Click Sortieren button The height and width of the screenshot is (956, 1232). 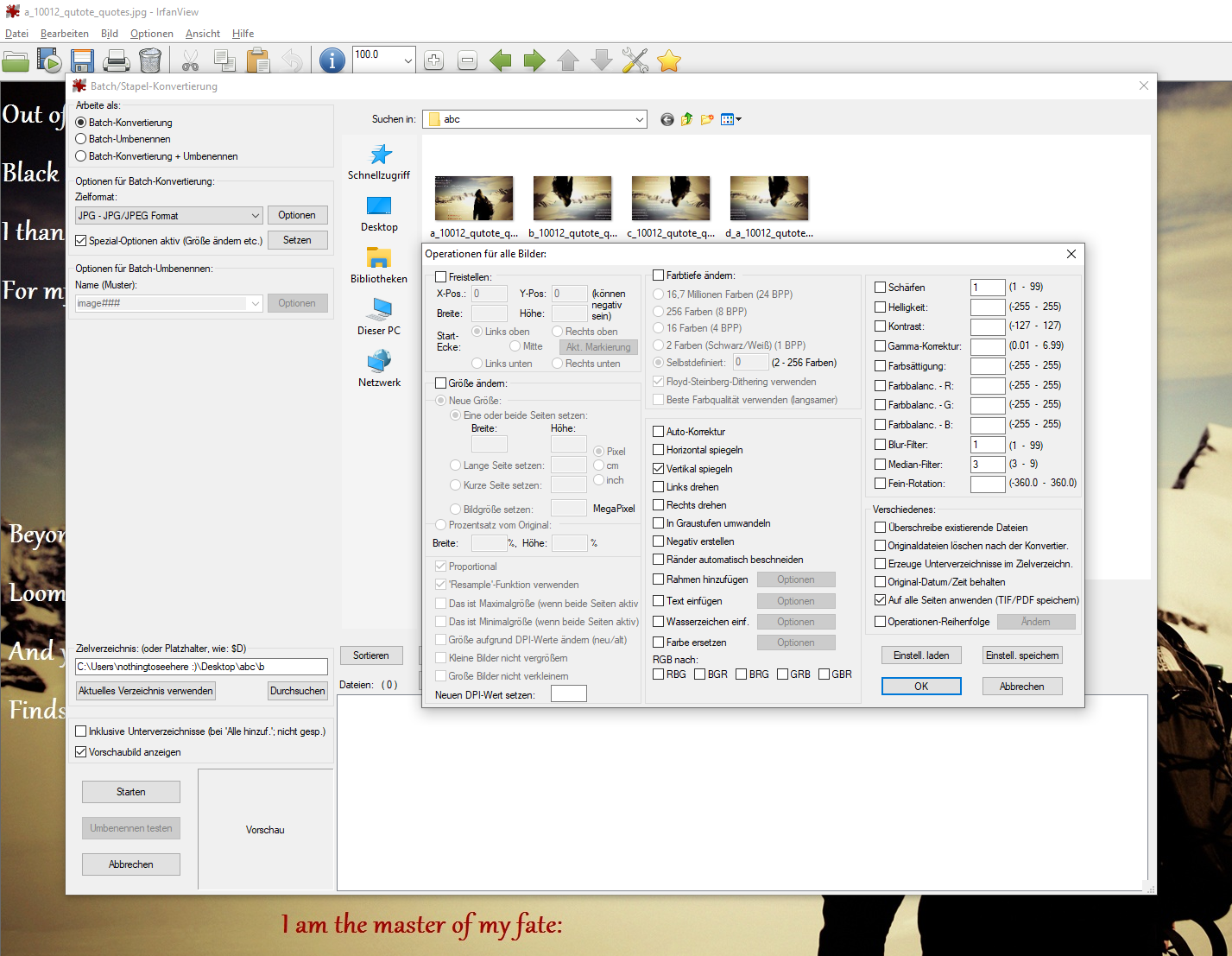371,655
